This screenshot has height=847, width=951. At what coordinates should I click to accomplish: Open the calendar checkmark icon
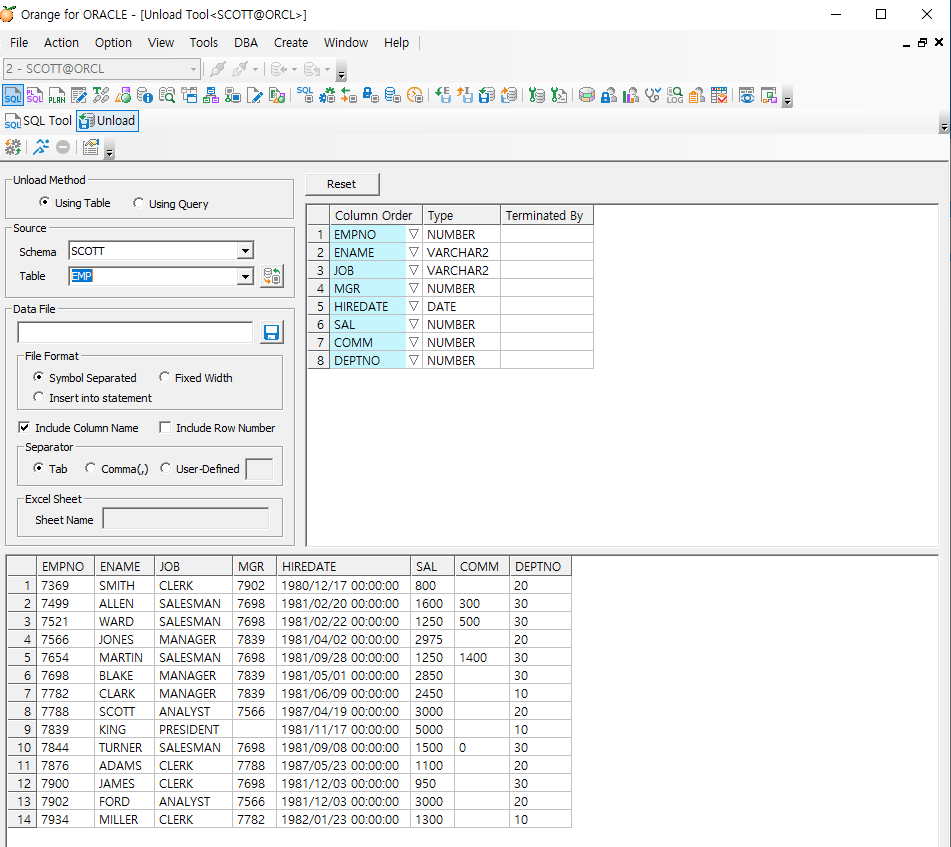(719, 95)
